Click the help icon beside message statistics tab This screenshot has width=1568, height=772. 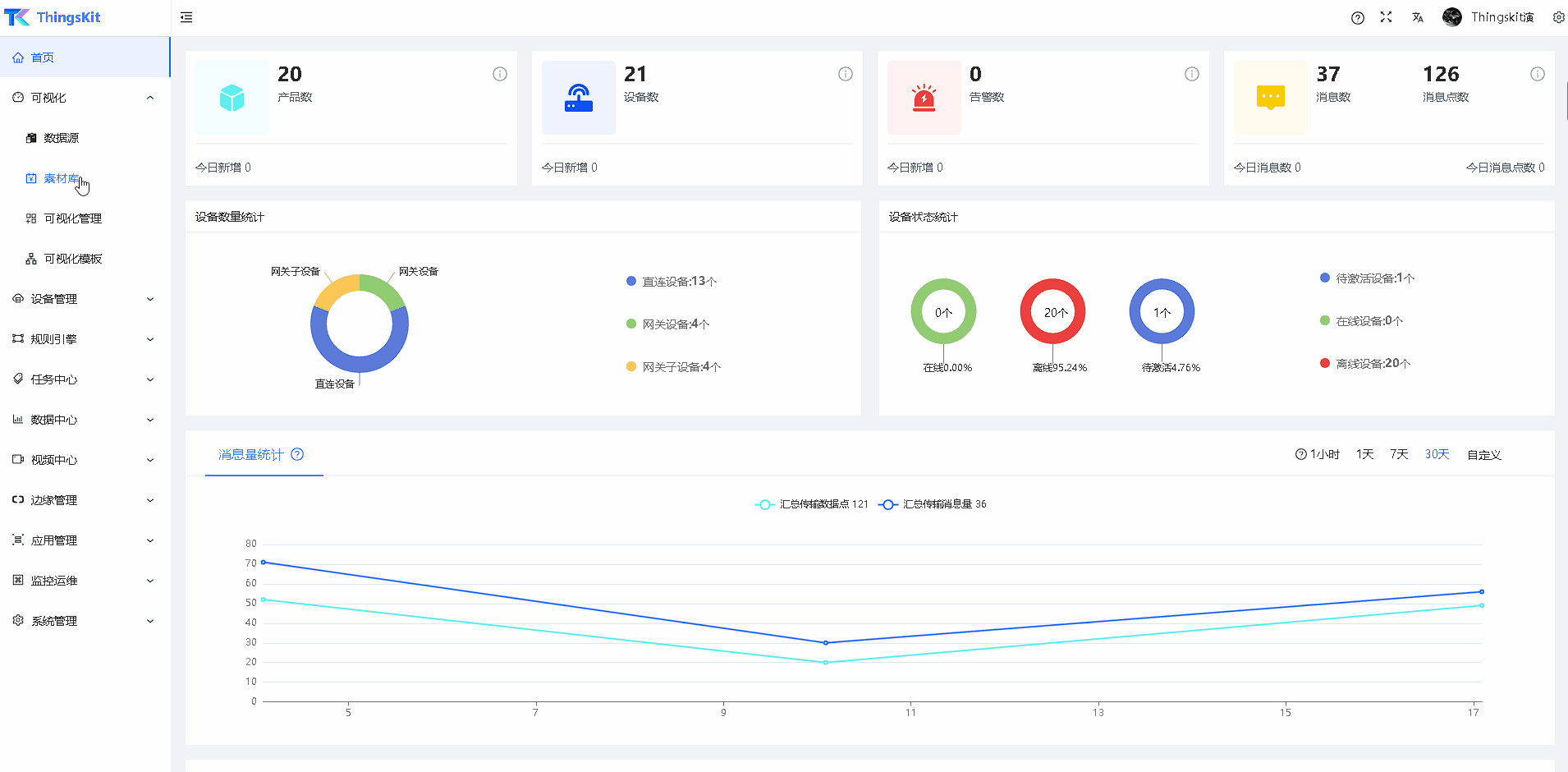[297, 454]
